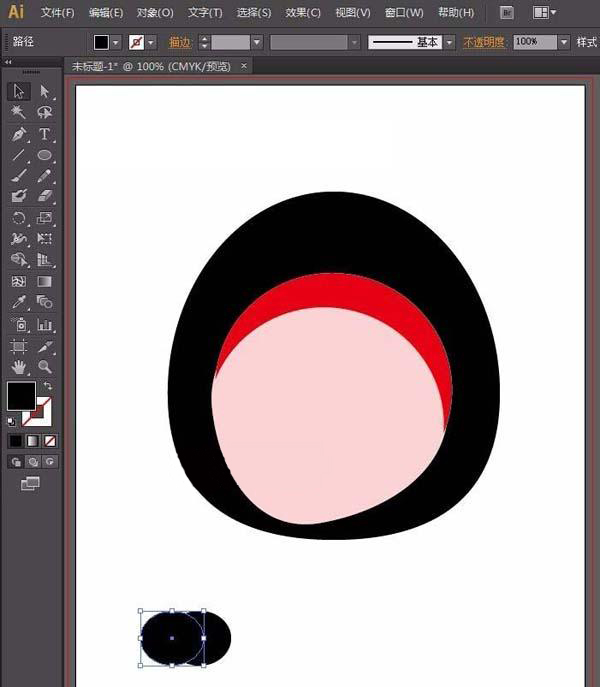Choose the Ellipse tool
This screenshot has height=687, width=600.
point(45,155)
